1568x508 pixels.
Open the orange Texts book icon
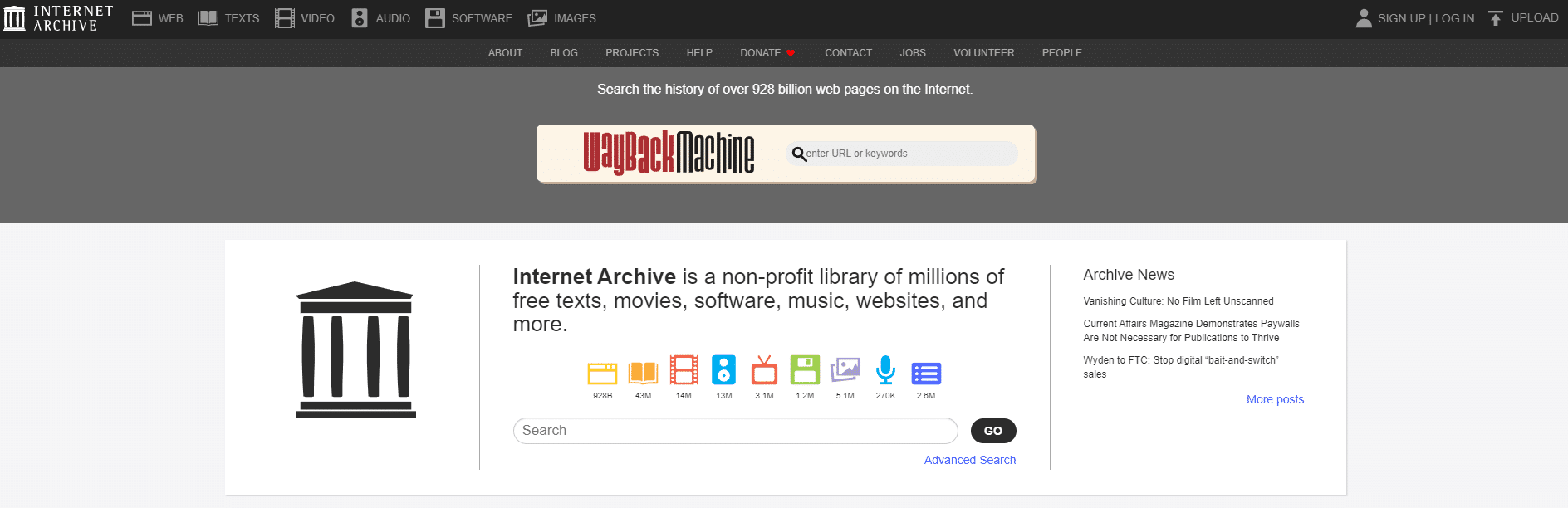(x=643, y=372)
